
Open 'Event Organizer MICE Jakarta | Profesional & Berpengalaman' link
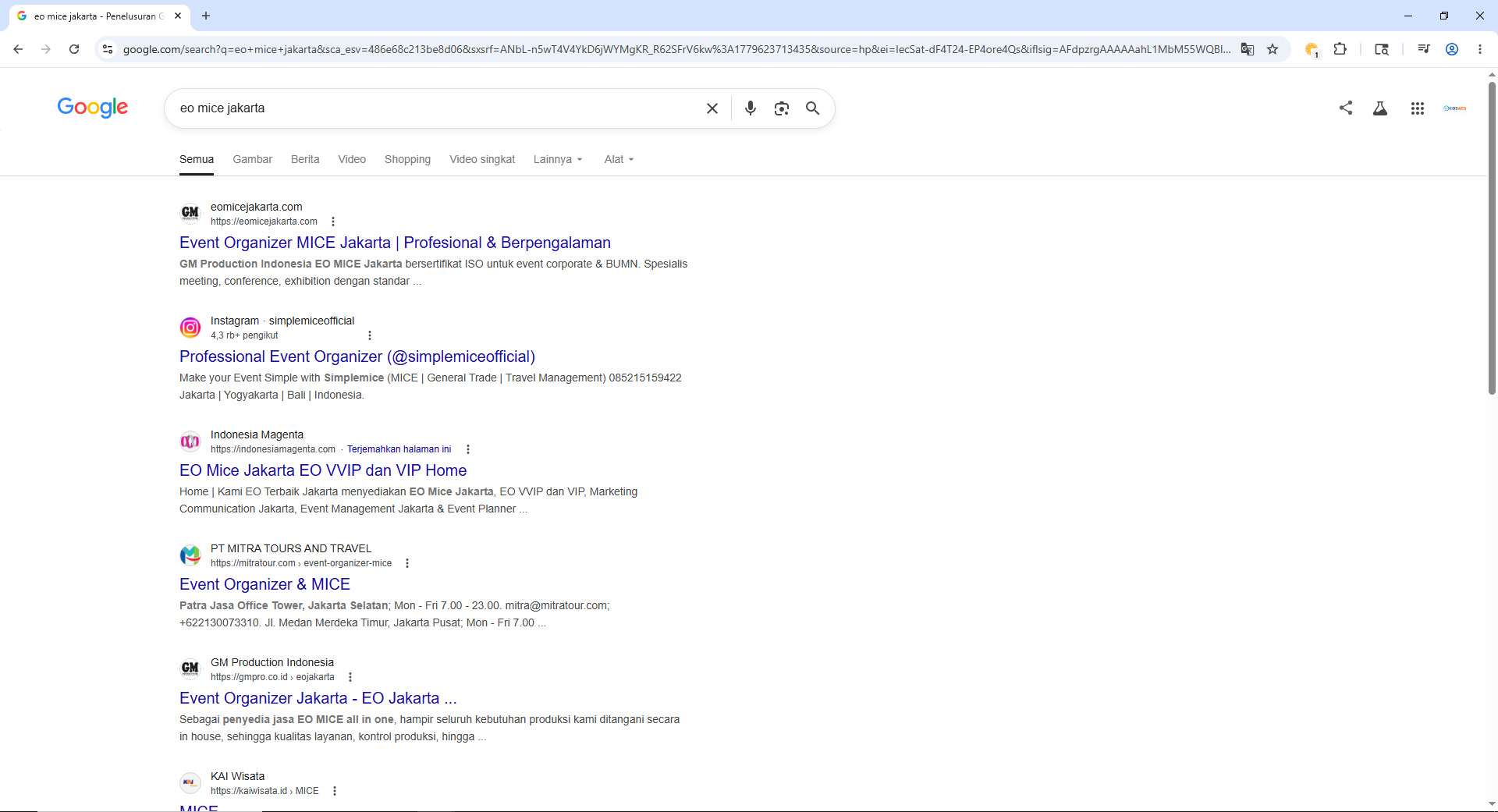[x=395, y=243]
